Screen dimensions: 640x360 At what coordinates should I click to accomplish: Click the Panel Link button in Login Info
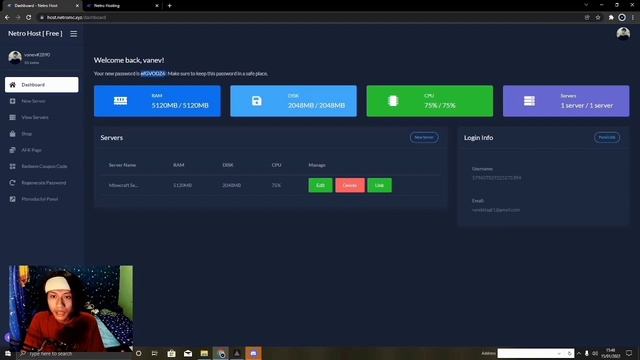tap(607, 138)
